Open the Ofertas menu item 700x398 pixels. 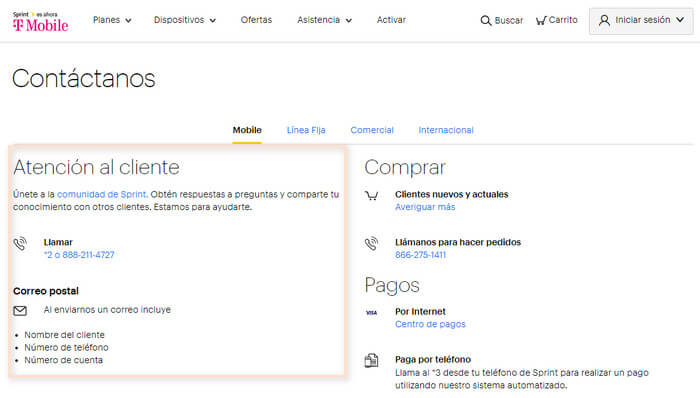coord(256,20)
